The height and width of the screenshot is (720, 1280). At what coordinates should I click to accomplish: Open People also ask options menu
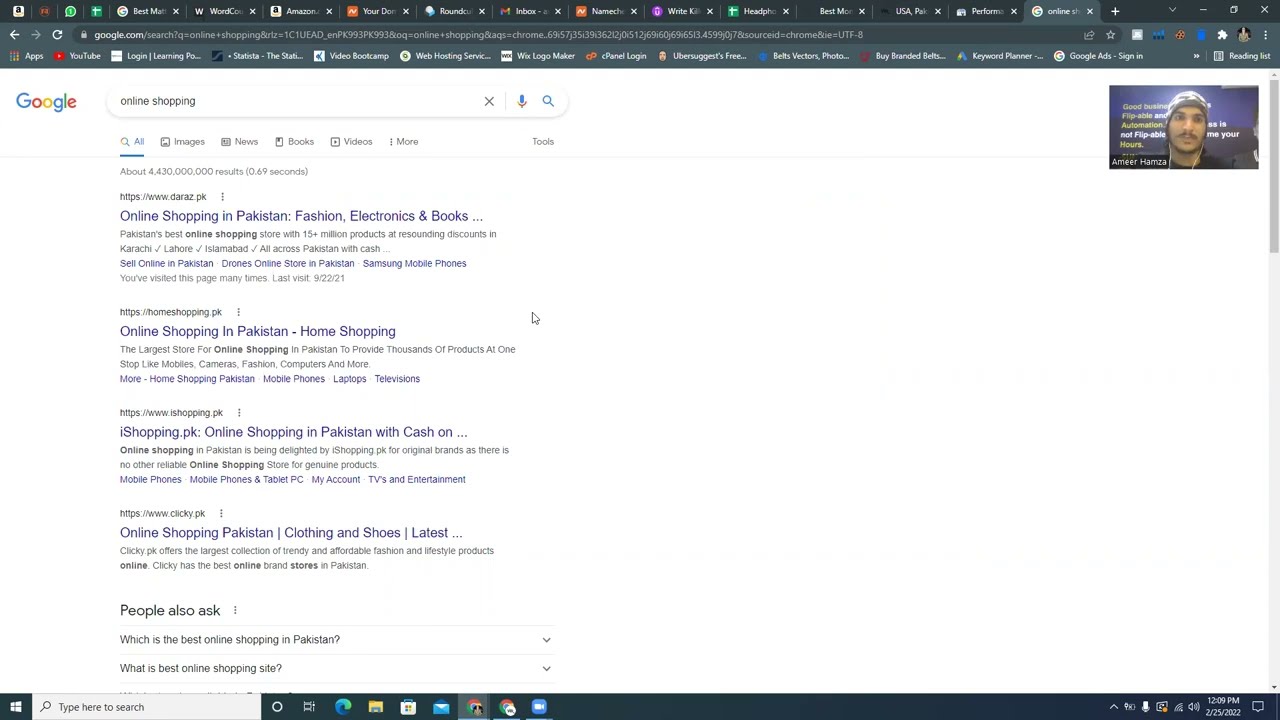click(x=235, y=611)
